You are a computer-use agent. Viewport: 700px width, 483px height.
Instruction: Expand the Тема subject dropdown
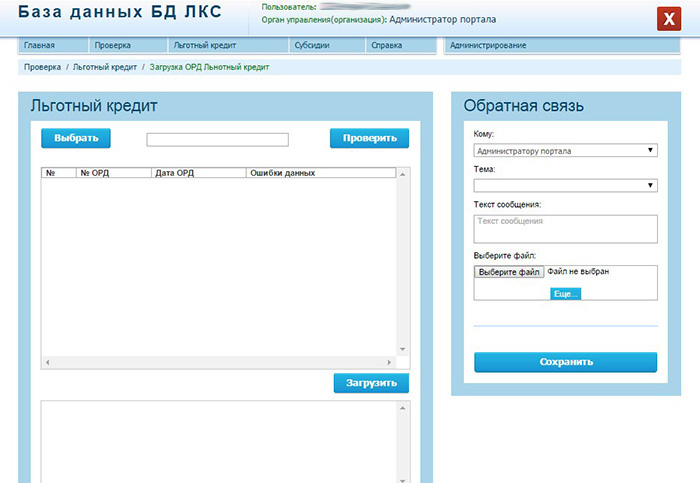click(x=565, y=185)
